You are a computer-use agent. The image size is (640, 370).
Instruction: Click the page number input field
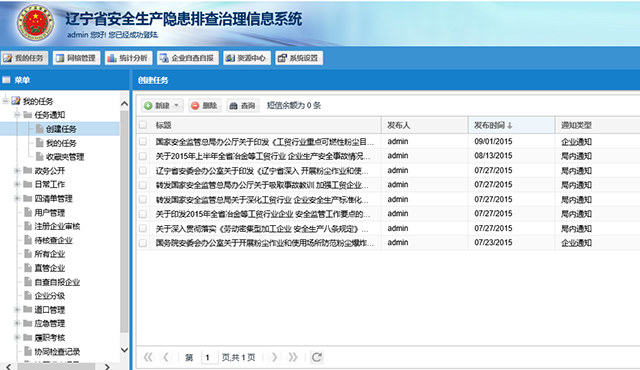coord(209,357)
